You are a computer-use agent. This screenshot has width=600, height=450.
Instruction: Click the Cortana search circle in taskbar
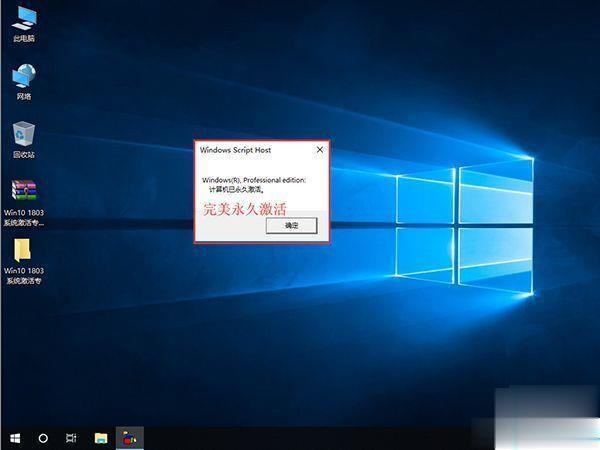click(x=43, y=438)
